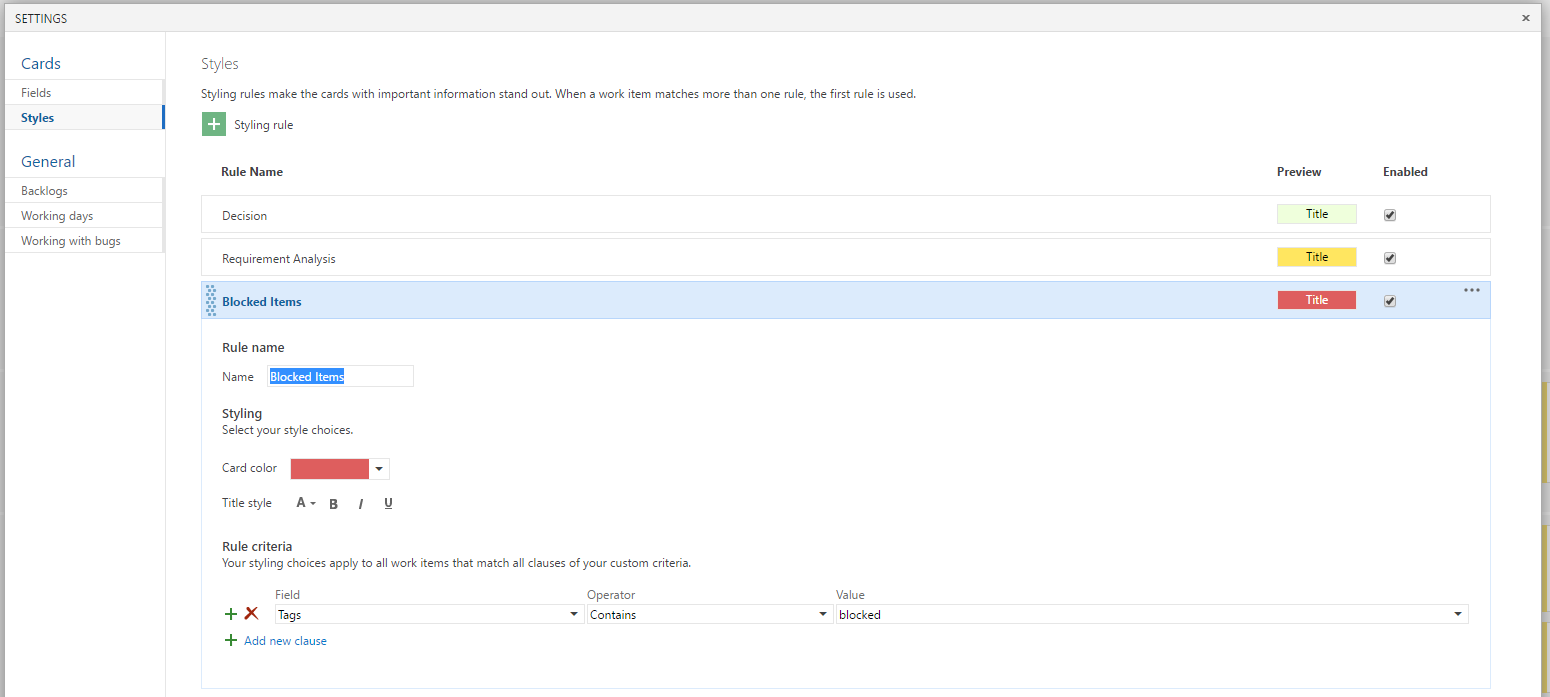Open the font color picker icon

[304, 503]
